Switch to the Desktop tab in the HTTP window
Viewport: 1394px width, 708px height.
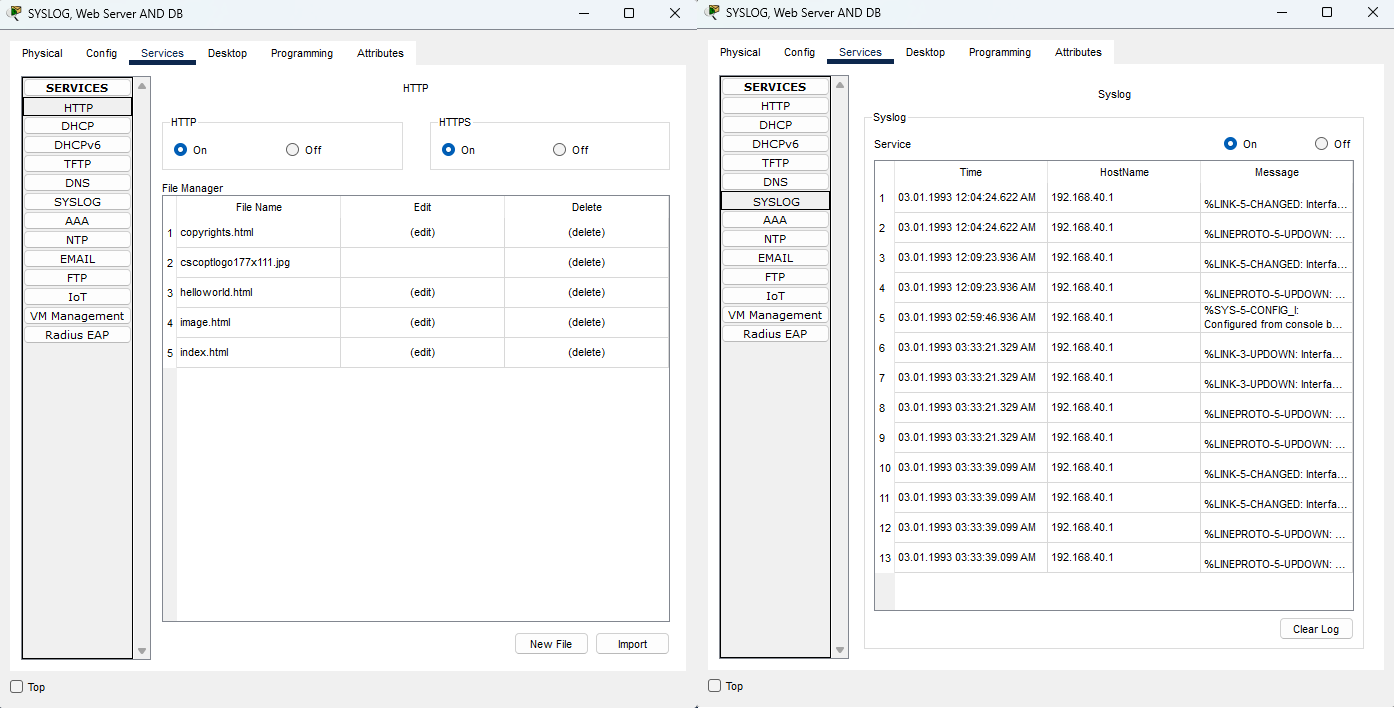click(227, 53)
